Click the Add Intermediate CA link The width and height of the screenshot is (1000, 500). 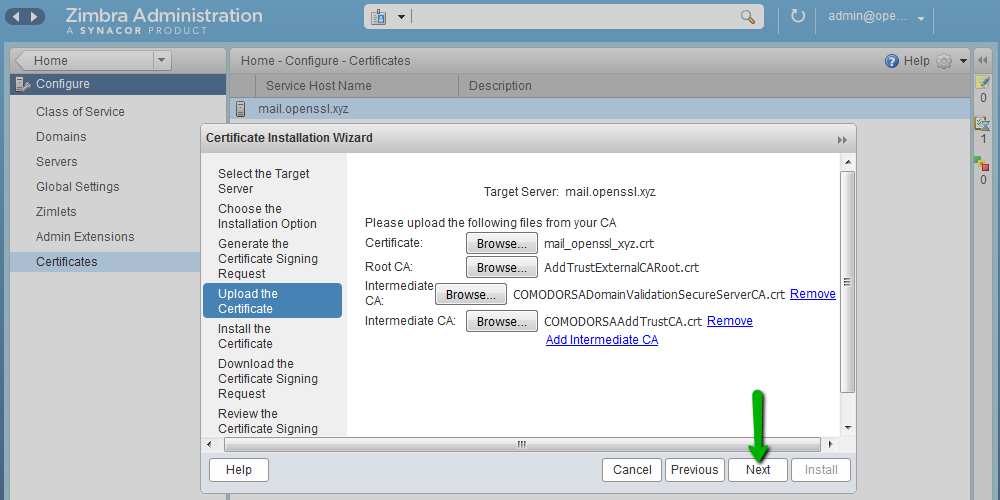tap(601, 340)
